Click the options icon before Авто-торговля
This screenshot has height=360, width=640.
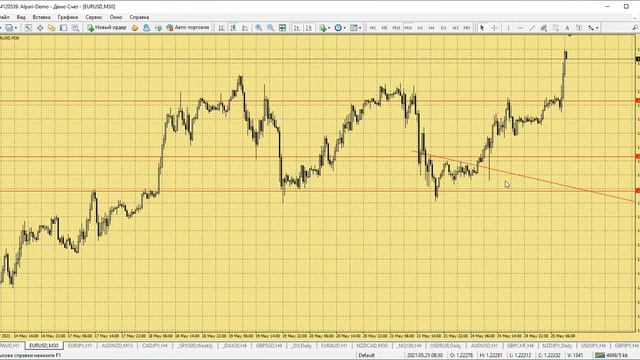coord(158,27)
